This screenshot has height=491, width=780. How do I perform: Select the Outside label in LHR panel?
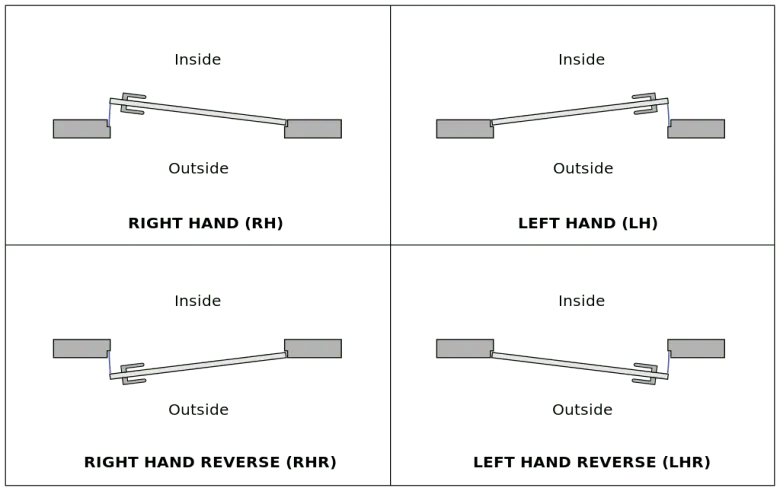582,409
